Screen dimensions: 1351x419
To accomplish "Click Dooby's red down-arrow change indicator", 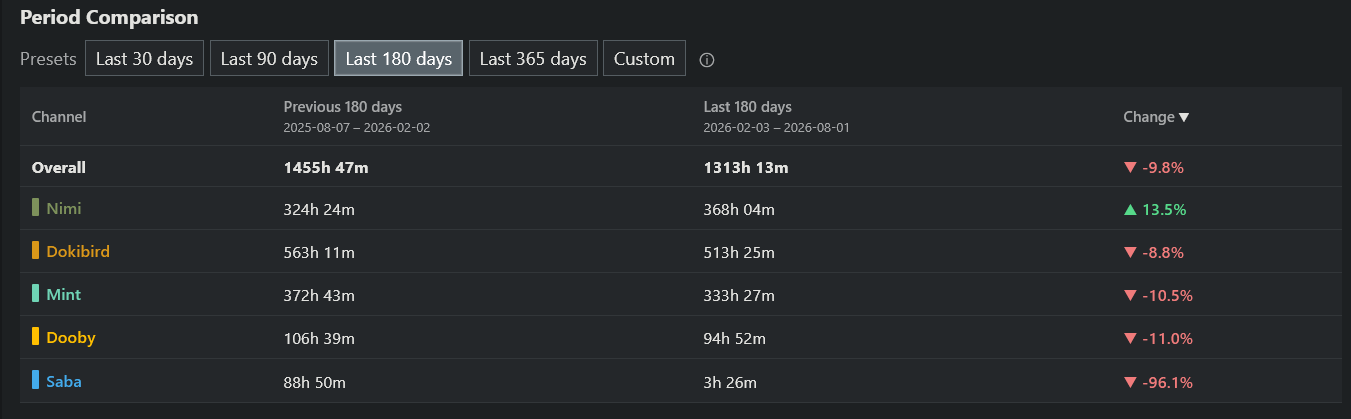I will [x=1130, y=339].
